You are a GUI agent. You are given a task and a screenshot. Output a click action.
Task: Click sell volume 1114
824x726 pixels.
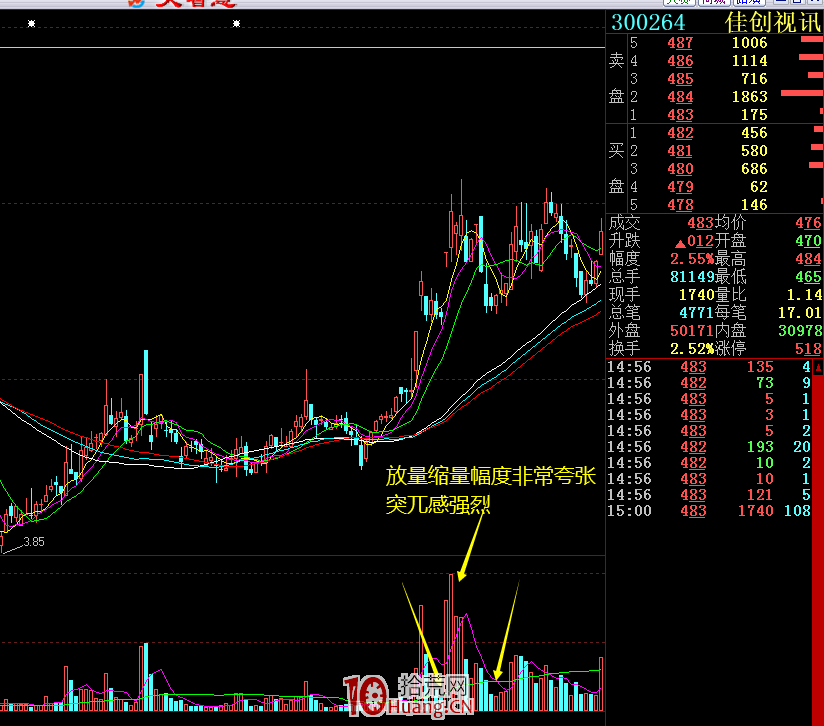tap(750, 61)
